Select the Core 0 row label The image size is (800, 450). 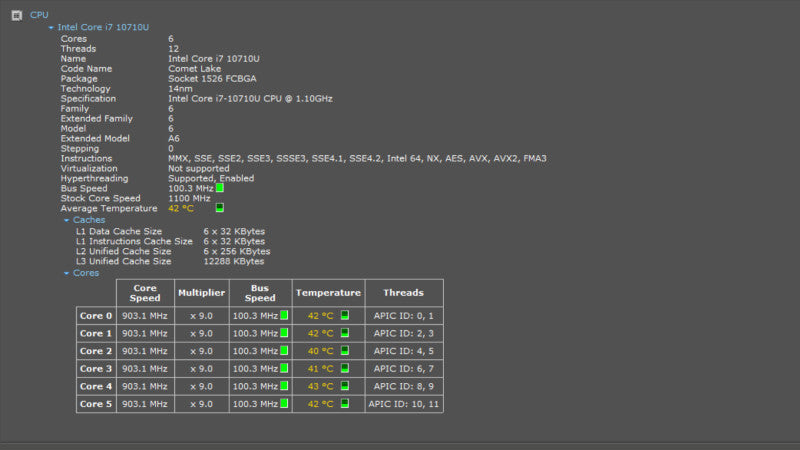96,316
